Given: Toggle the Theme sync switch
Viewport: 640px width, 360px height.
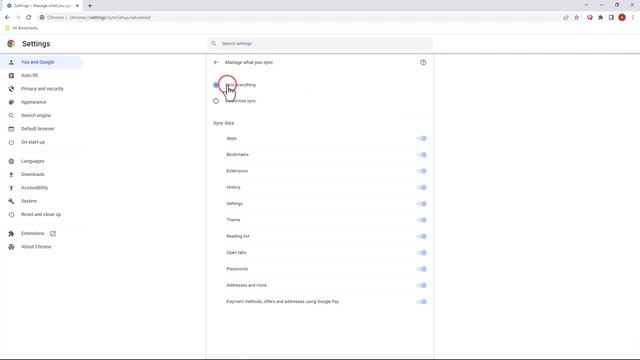Looking at the screenshot, I should (x=422, y=220).
